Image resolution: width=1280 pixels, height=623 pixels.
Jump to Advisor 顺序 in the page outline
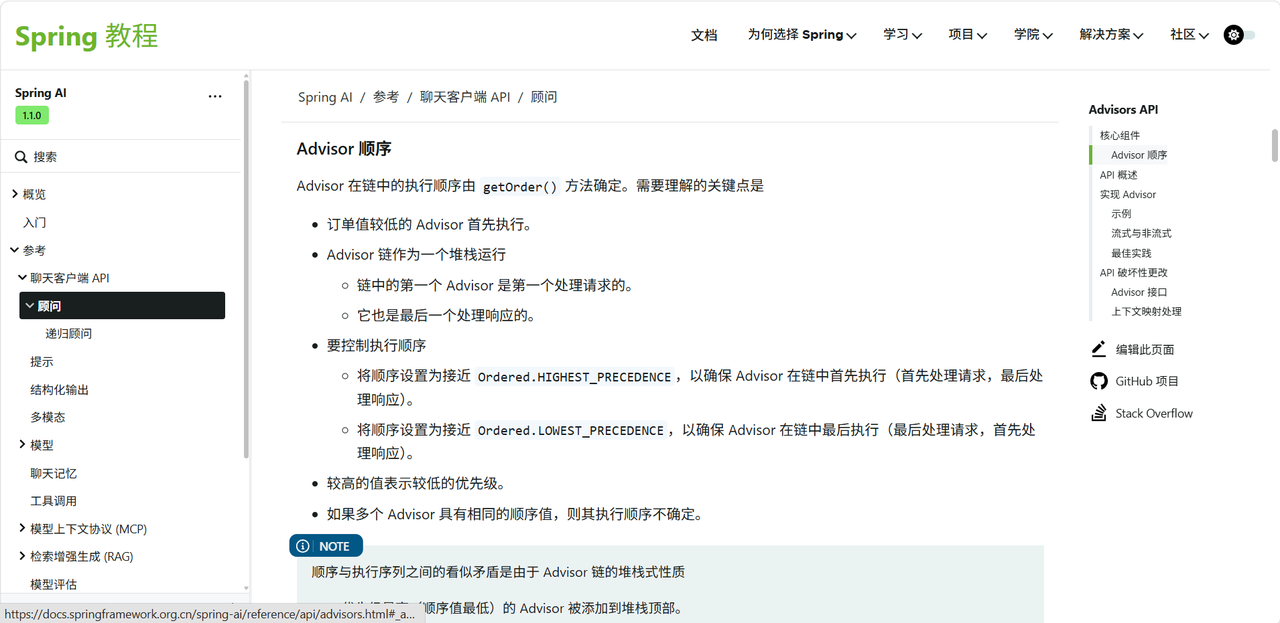(x=1139, y=155)
